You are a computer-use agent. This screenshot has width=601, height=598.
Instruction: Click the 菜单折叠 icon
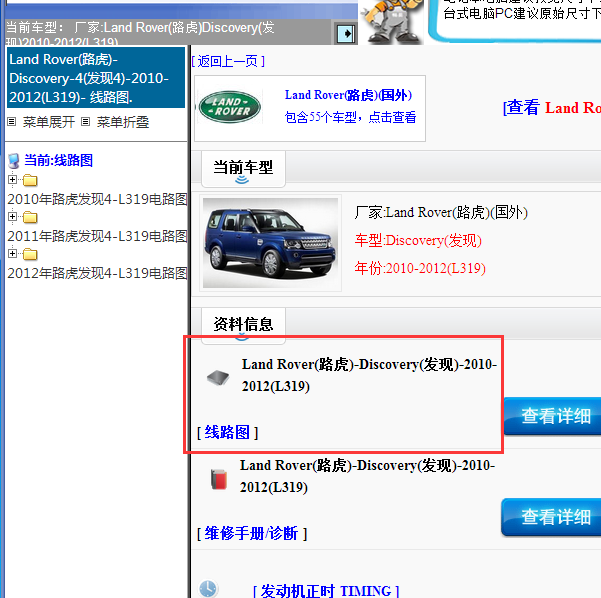(x=85, y=122)
